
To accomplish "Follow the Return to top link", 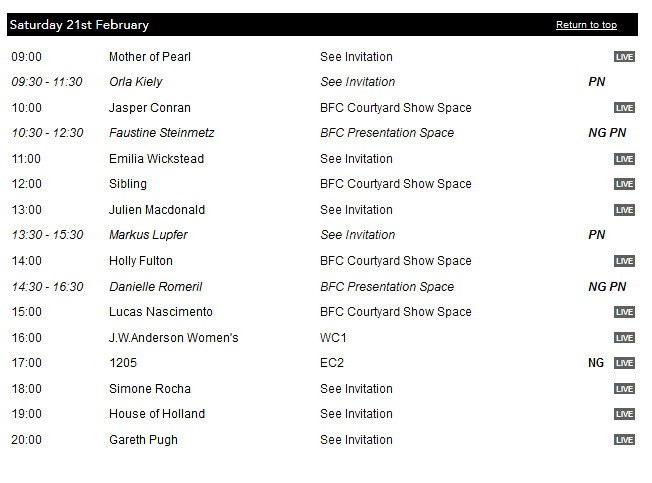I will click(x=586, y=25).
